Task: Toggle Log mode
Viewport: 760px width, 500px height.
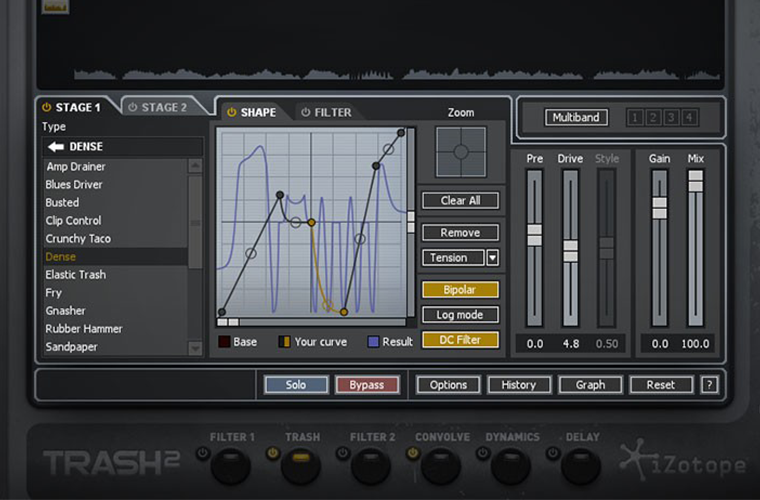Action: click(460, 315)
